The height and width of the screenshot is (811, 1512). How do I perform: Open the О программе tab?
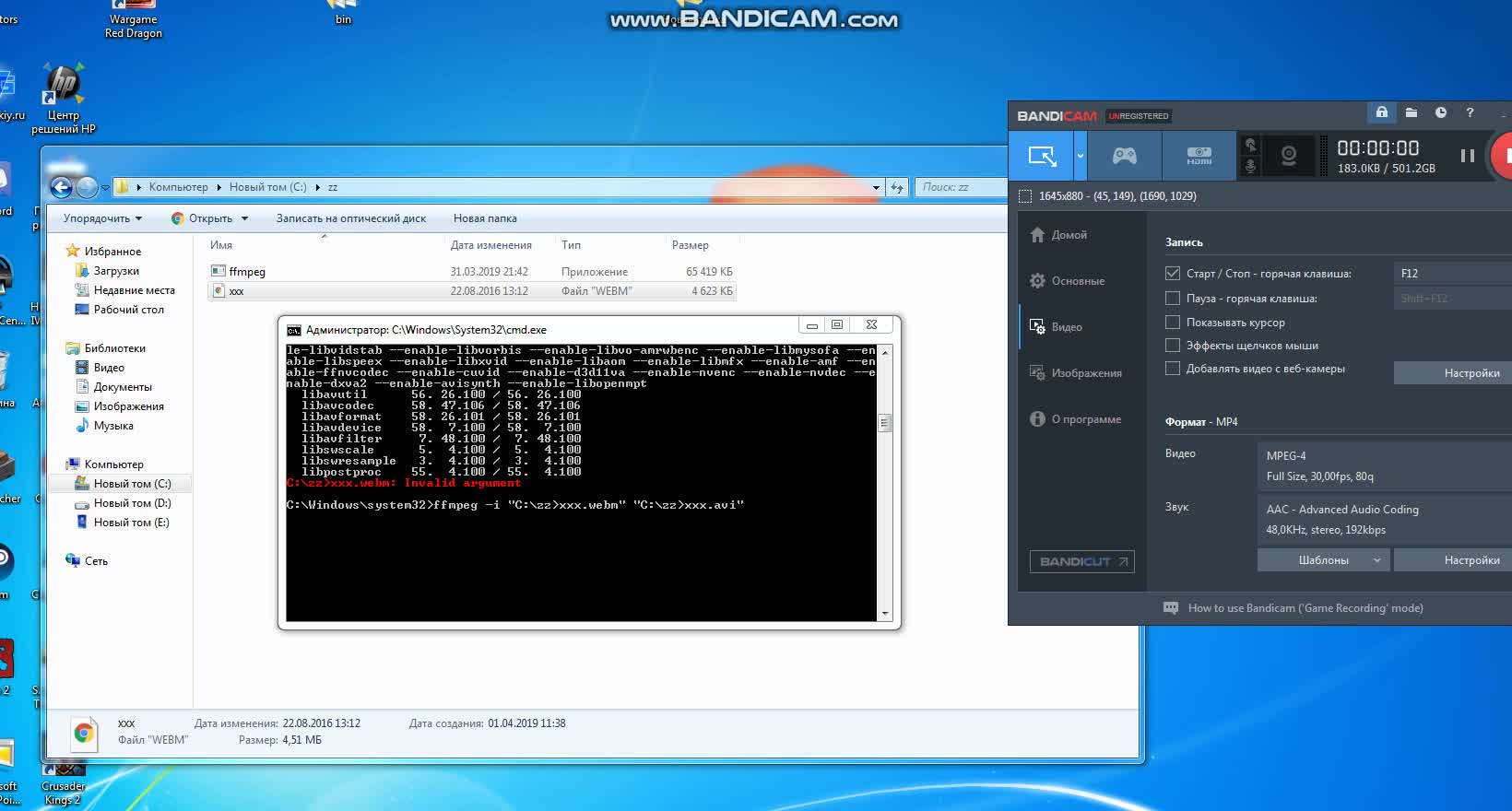click(1075, 419)
